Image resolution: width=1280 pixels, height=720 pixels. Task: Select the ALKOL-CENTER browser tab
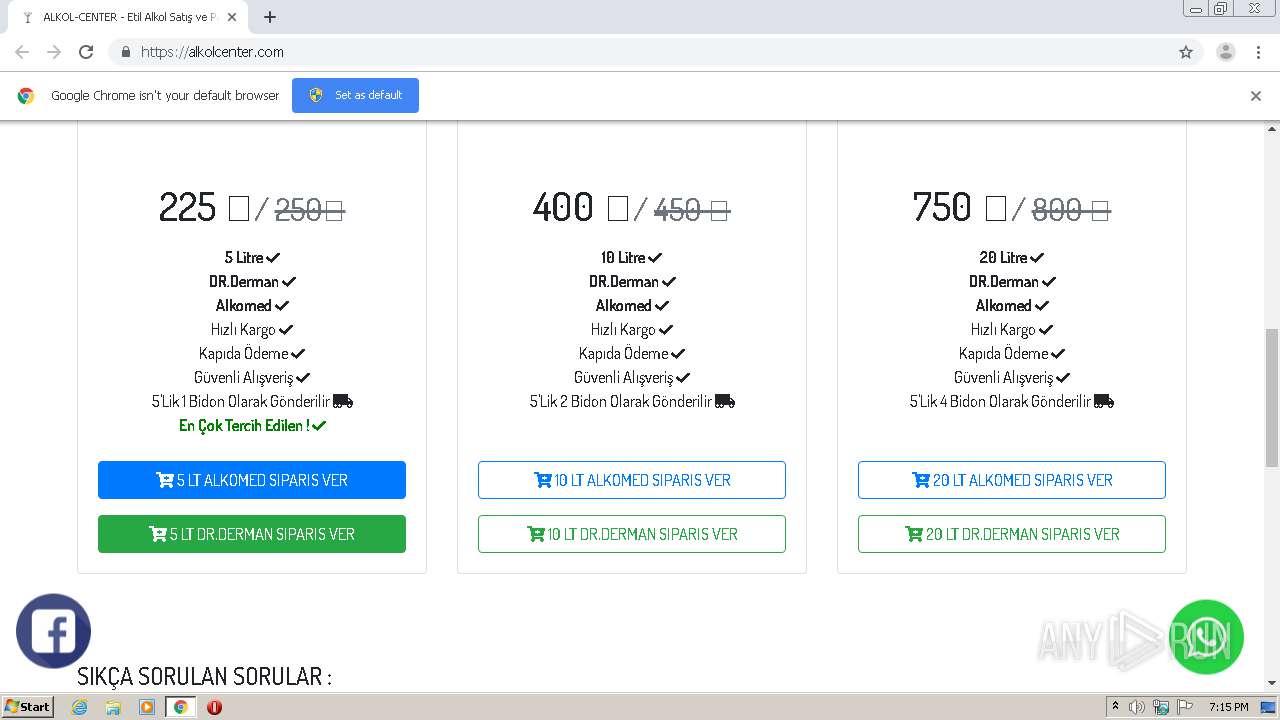(x=128, y=17)
